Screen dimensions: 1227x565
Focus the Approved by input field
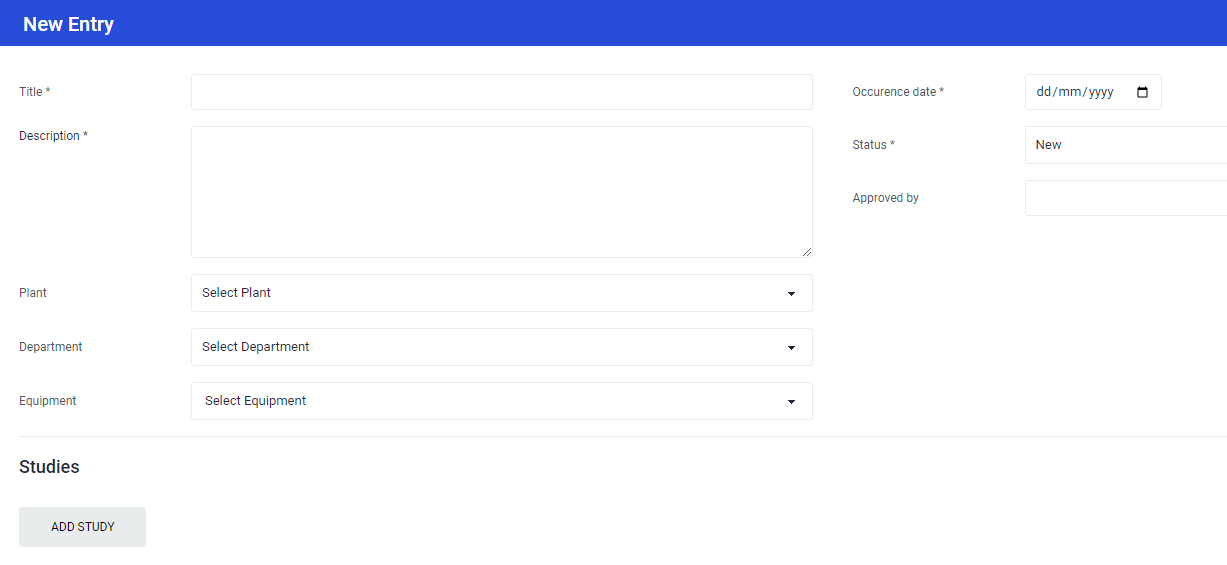[1125, 198]
